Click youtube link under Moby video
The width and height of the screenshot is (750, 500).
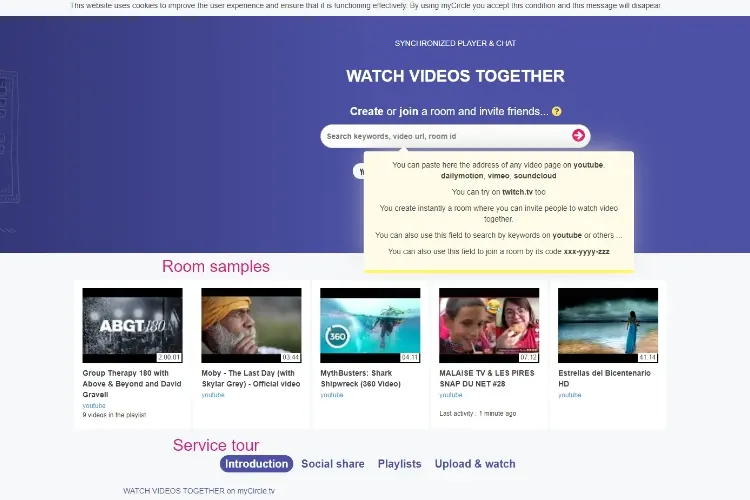[x=213, y=395]
